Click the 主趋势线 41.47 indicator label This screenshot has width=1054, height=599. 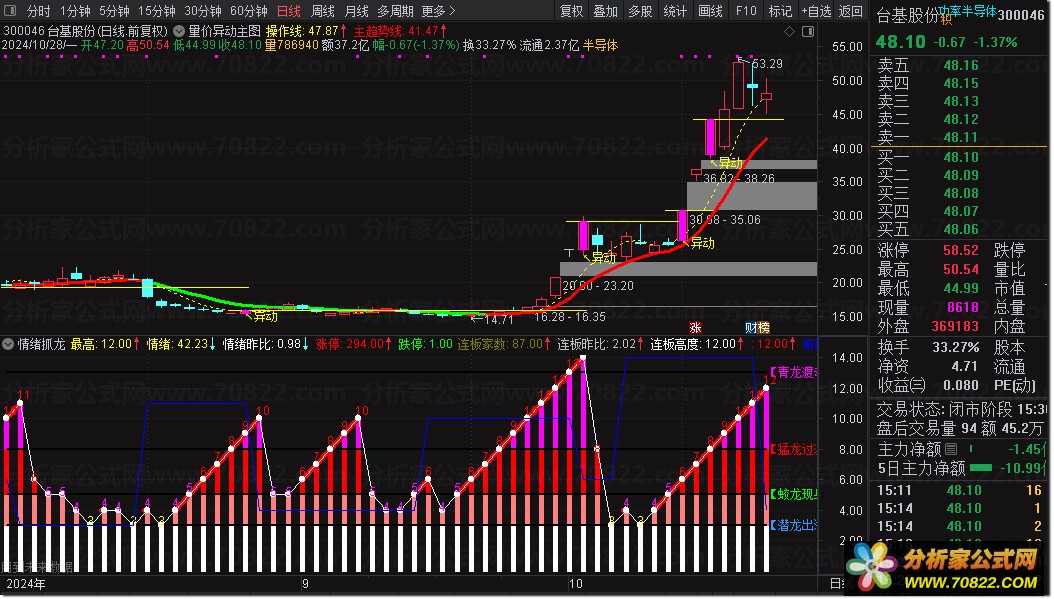(400, 31)
